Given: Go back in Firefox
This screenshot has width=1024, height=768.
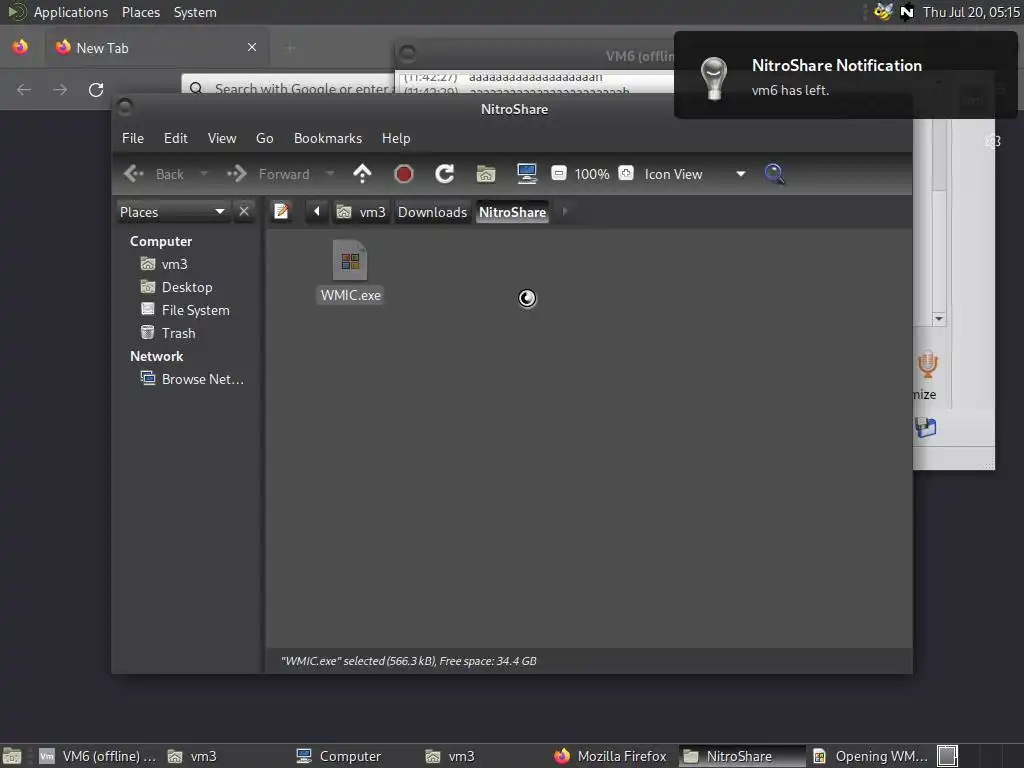Looking at the screenshot, I should (x=24, y=89).
